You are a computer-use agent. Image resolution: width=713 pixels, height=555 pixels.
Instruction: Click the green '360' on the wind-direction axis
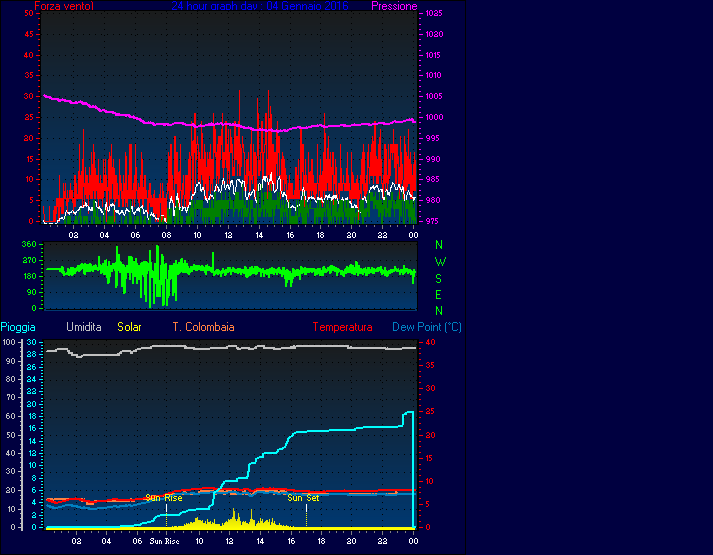point(29,245)
